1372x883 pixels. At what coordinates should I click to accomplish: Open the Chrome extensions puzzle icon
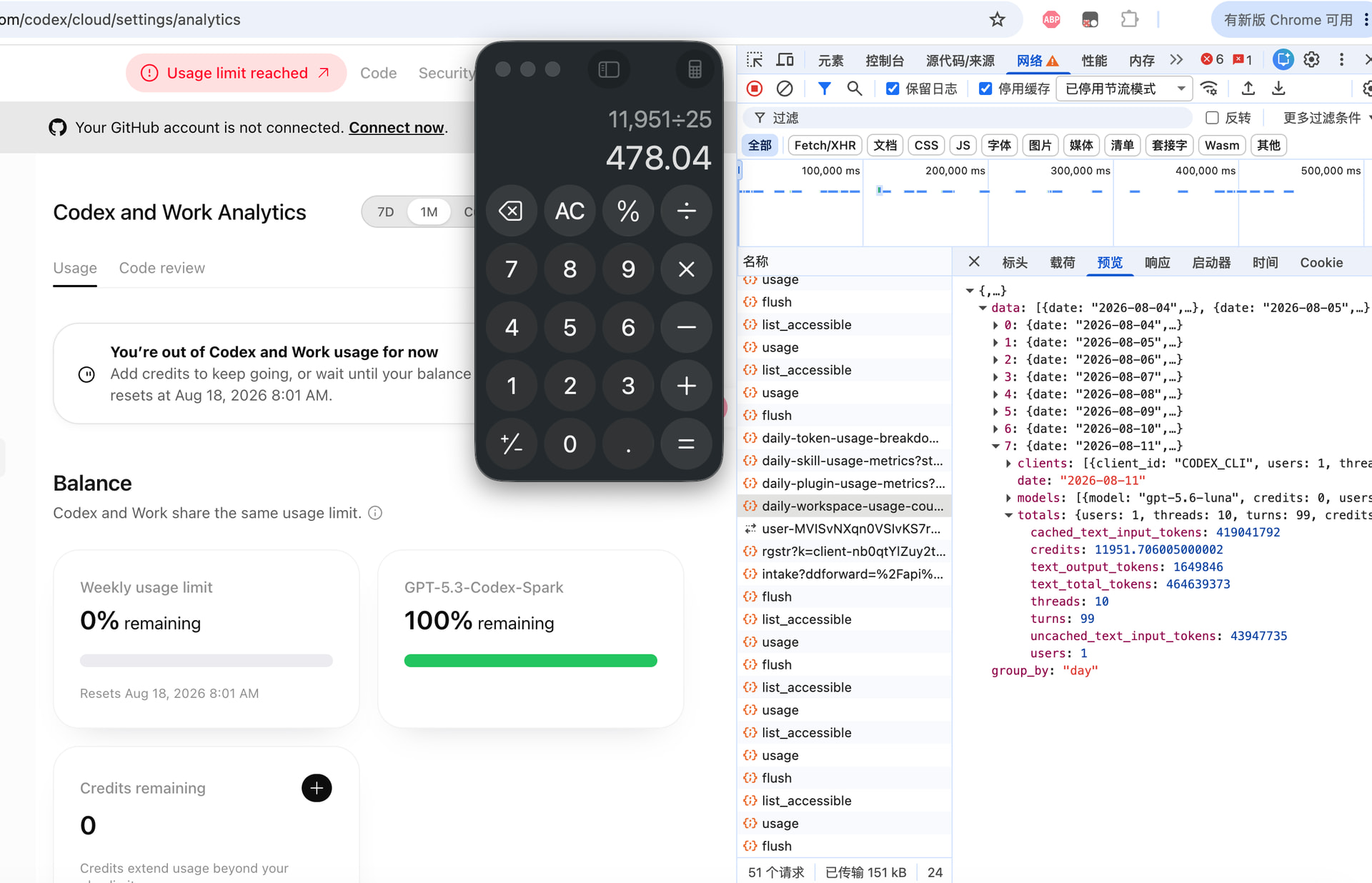click(1129, 19)
